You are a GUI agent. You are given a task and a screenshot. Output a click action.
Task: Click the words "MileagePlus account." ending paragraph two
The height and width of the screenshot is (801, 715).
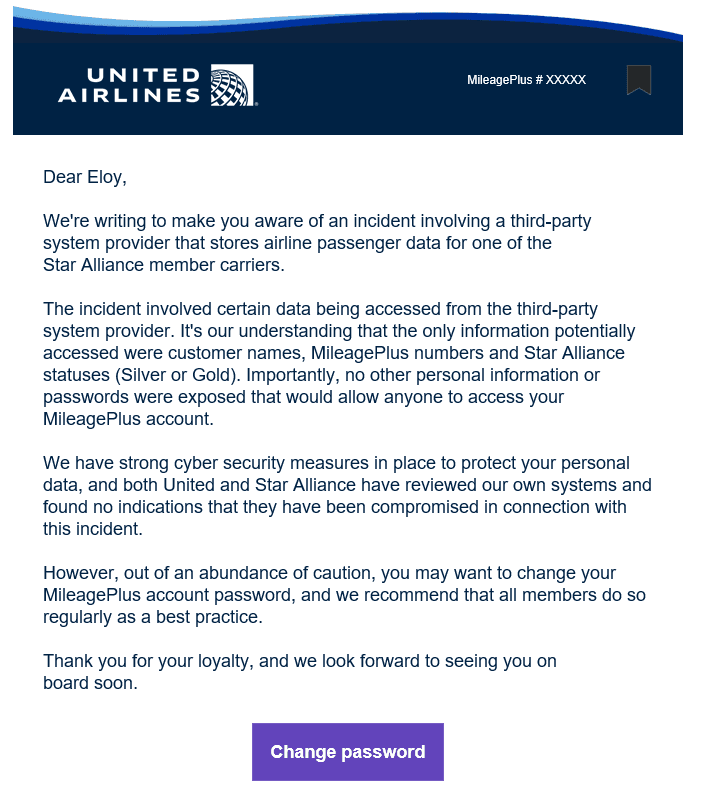[128, 419]
